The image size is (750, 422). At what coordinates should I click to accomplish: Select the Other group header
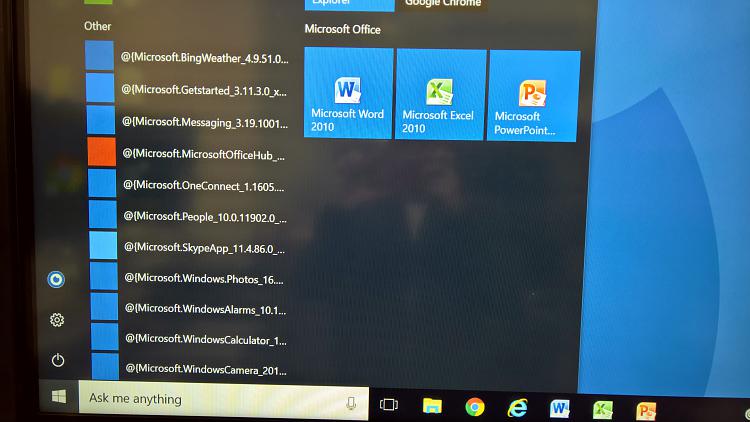(x=98, y=26)
